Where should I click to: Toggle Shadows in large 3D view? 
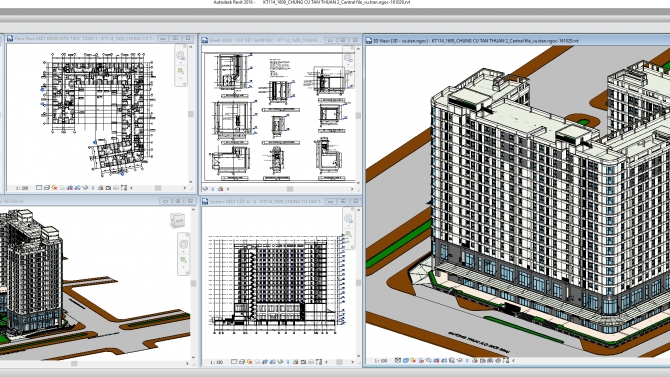[x=421, y=361]
